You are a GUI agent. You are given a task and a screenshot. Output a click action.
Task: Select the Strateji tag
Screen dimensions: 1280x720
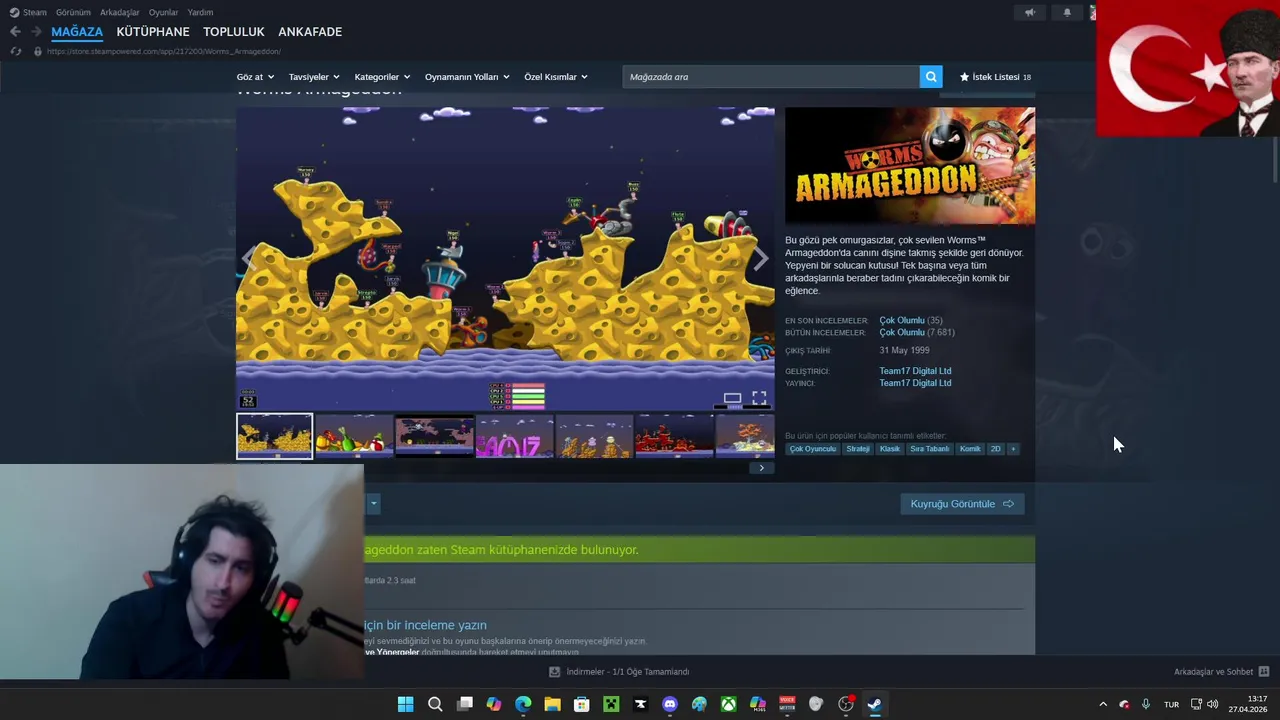[x=858, y=449]
